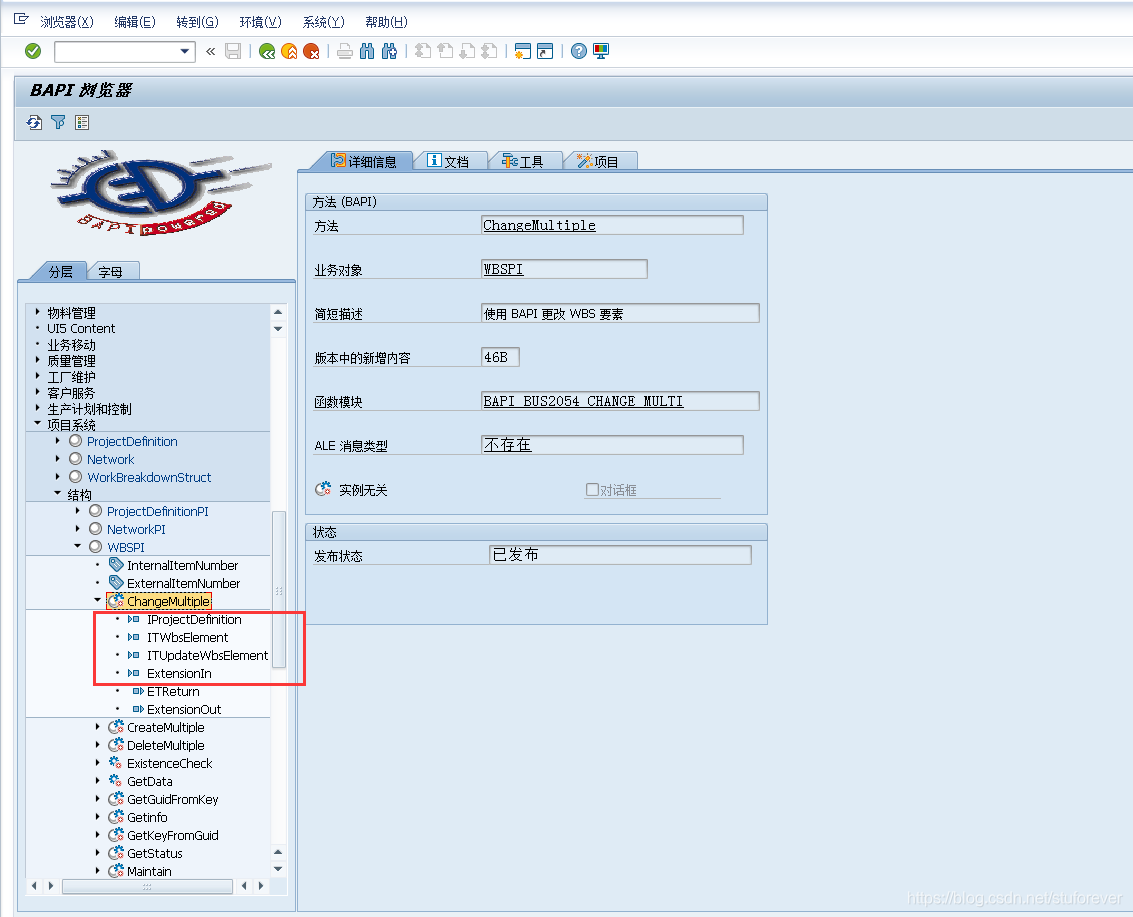Collapse the WBSPI tree node arrow
Viewport: 1133px width, 917px height.
[77, 546]
